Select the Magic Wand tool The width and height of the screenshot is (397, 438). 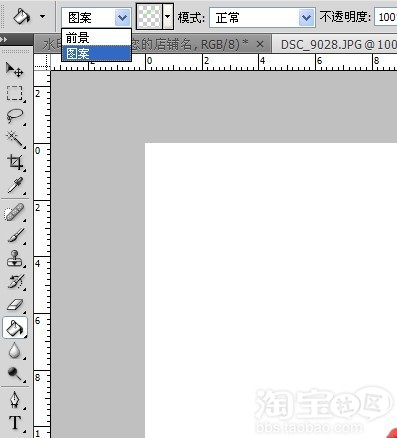pyautogui.click(x=15, y=139)
